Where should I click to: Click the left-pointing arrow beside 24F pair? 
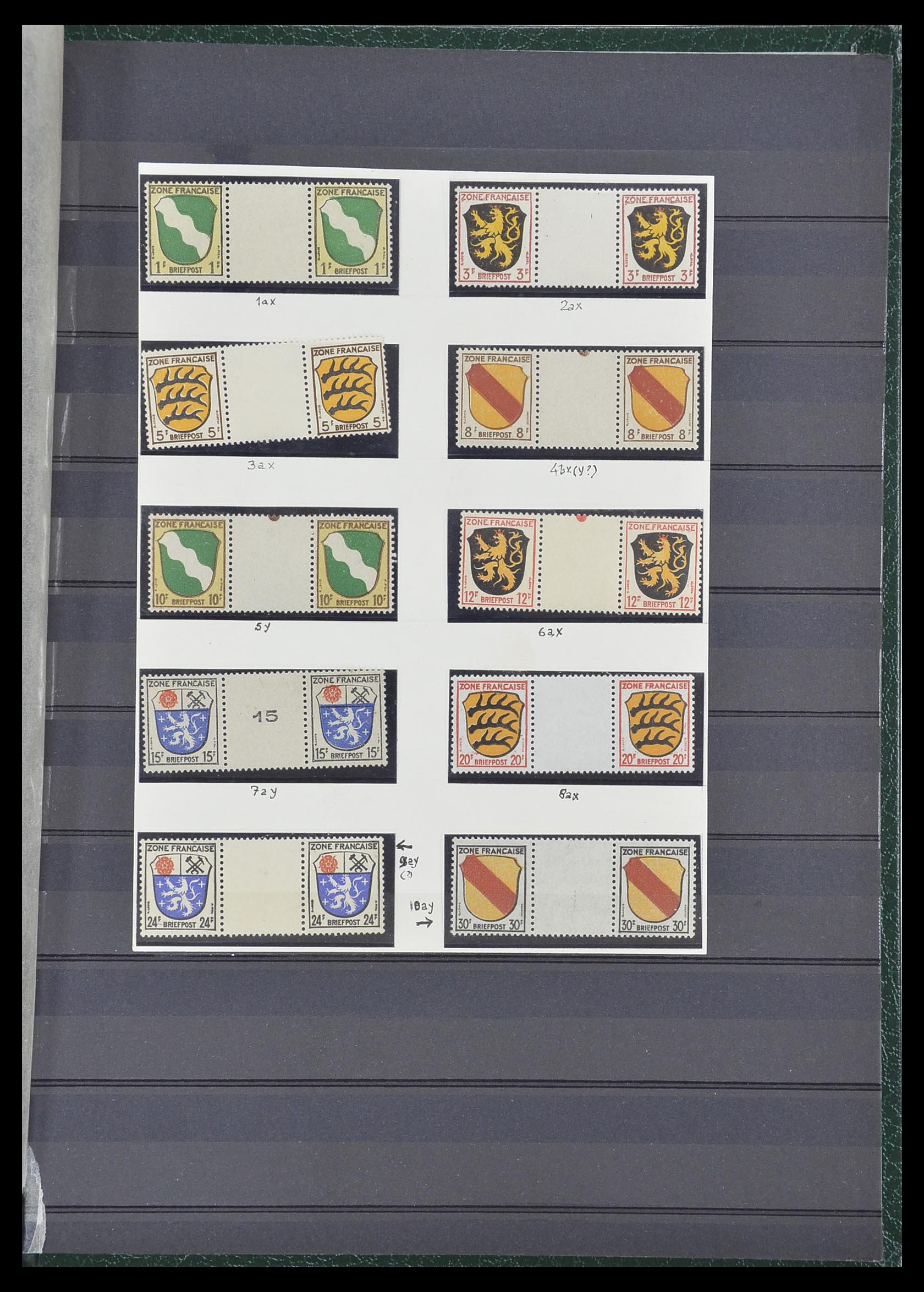coord(405,846)
